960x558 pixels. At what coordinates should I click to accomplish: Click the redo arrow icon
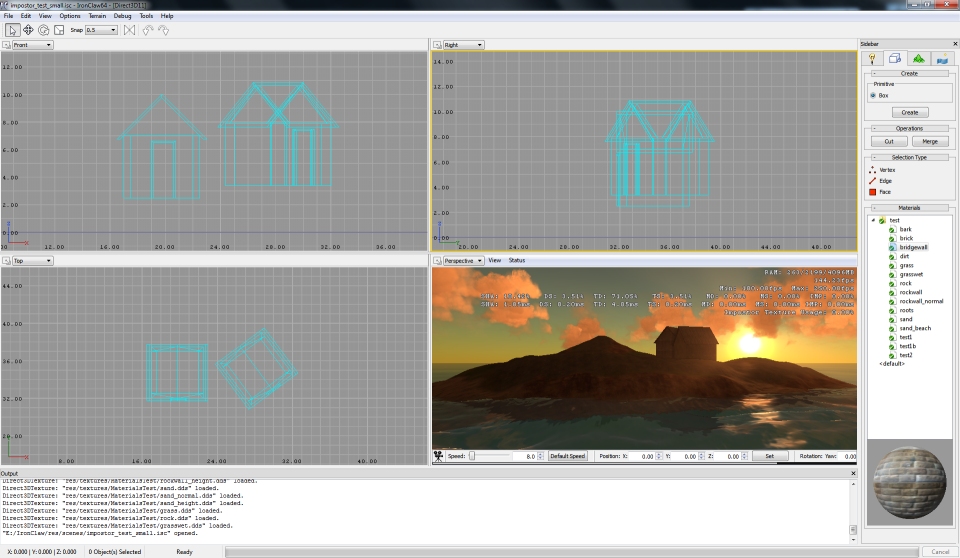tap(163, 30)
